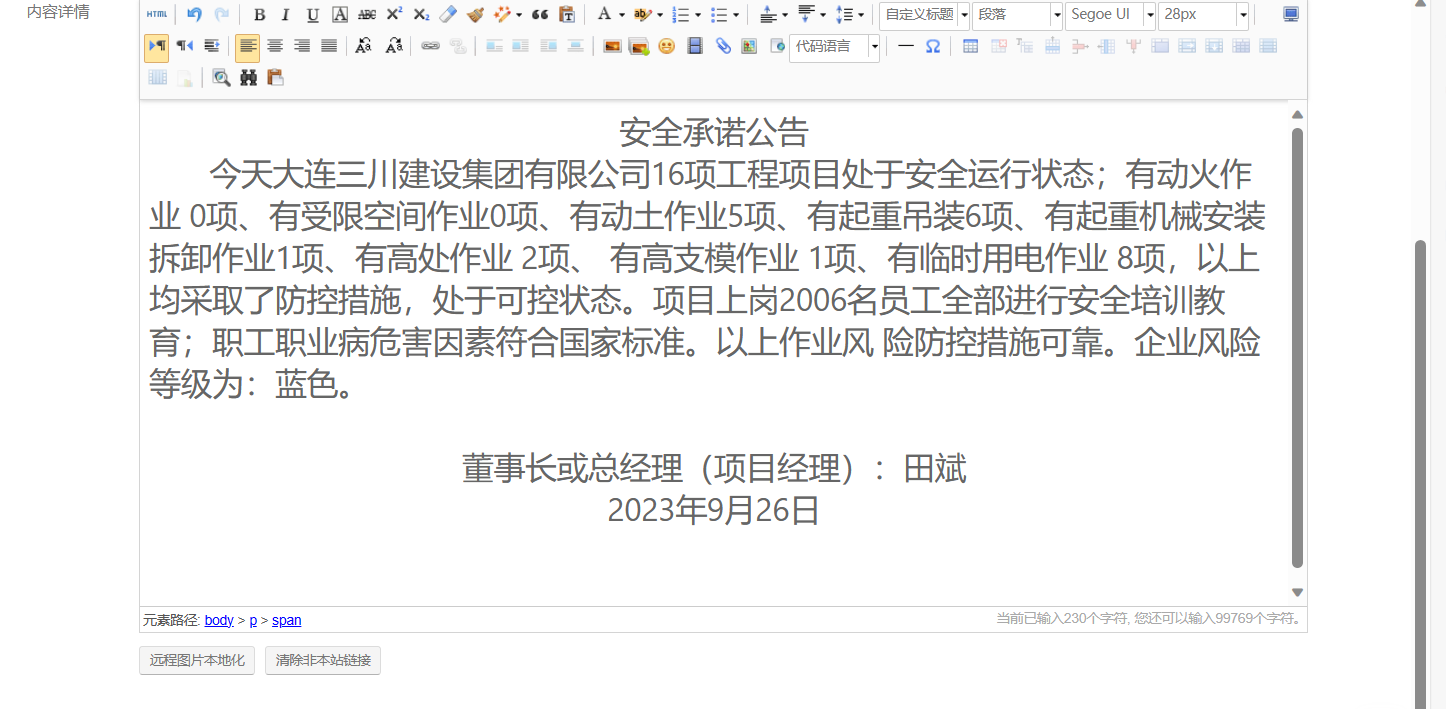Apply underline formatting
The image size is (1446, 709).
(x=312, y=15)
